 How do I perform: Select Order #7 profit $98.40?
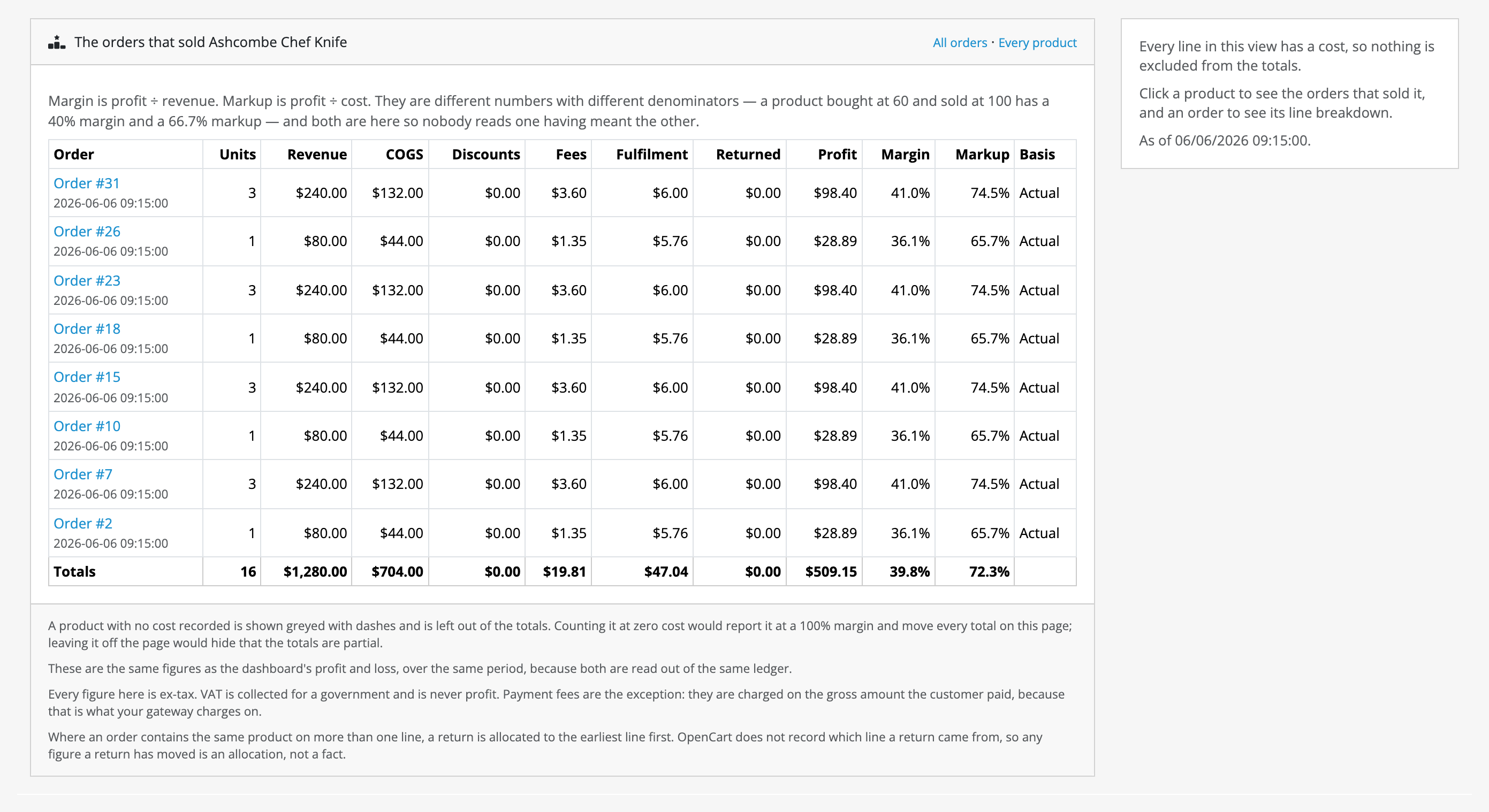pos(834,484)
